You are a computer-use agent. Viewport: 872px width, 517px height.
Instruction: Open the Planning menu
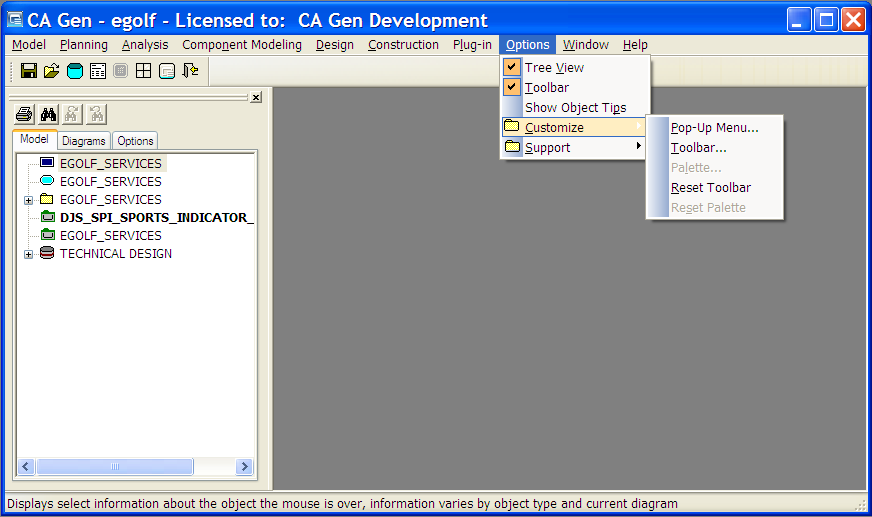(x=84, y=44)
